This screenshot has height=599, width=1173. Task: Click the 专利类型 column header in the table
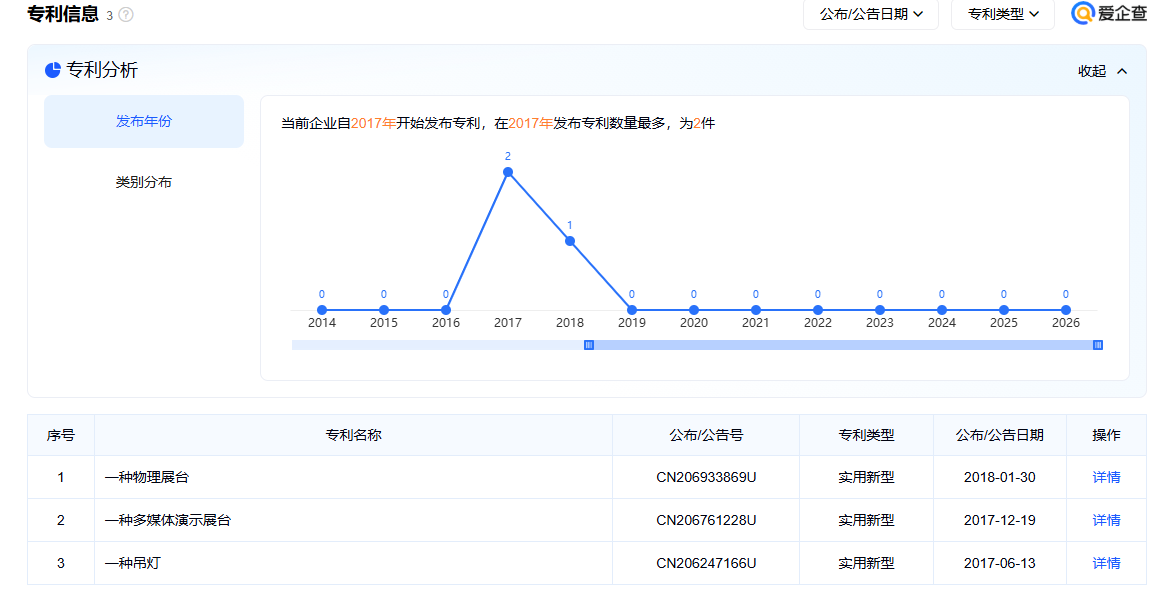tap(866, 435)
